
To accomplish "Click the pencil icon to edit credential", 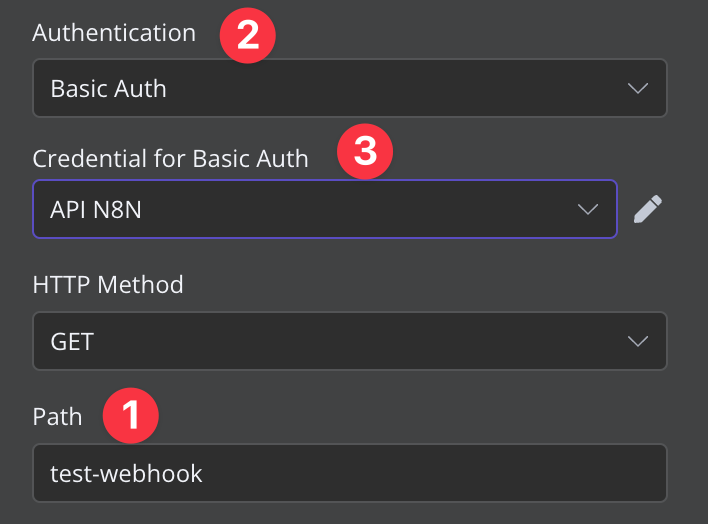I will point(648,209).
